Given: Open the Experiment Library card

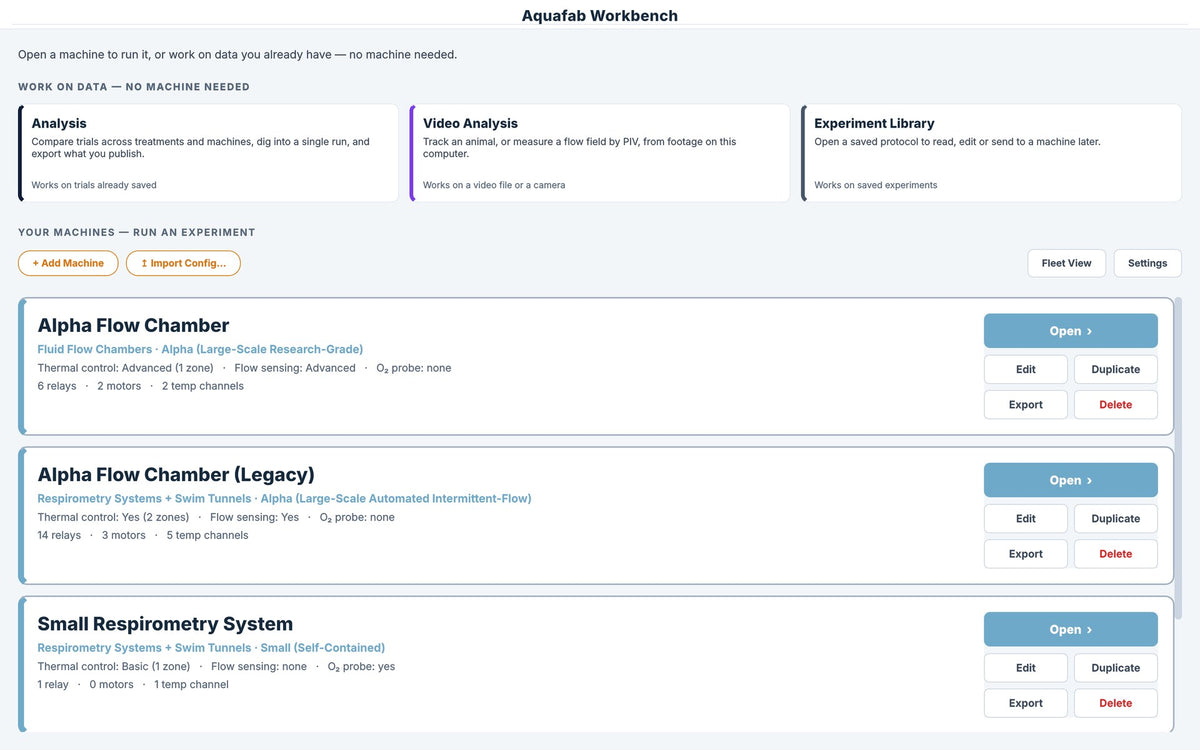Looking at the screenshot, I should click(x=991, y=153).
